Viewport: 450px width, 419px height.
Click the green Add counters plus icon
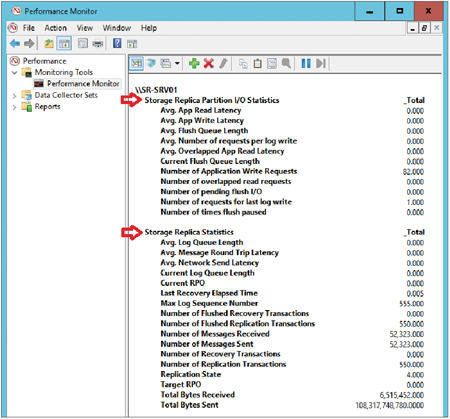point(194,63)
